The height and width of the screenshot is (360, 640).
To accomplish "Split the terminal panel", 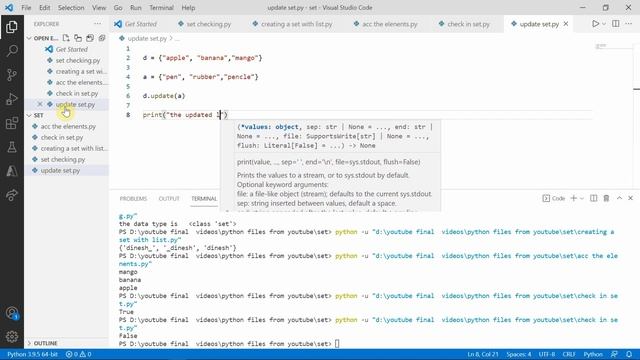I will [593, 198].
